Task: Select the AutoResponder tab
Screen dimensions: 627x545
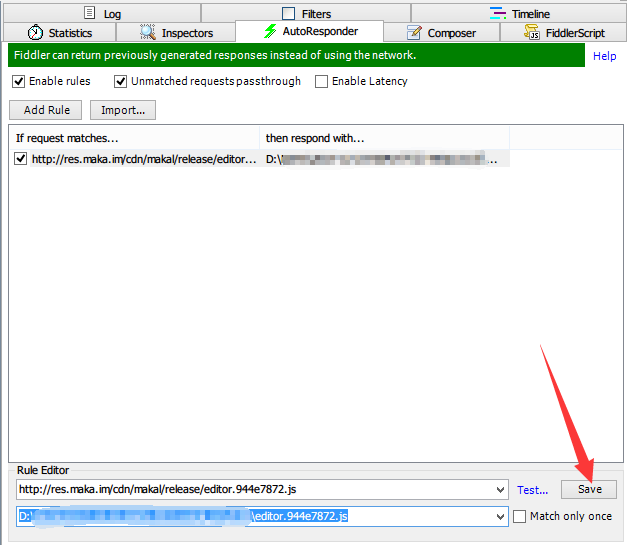Action: point(310,31)
